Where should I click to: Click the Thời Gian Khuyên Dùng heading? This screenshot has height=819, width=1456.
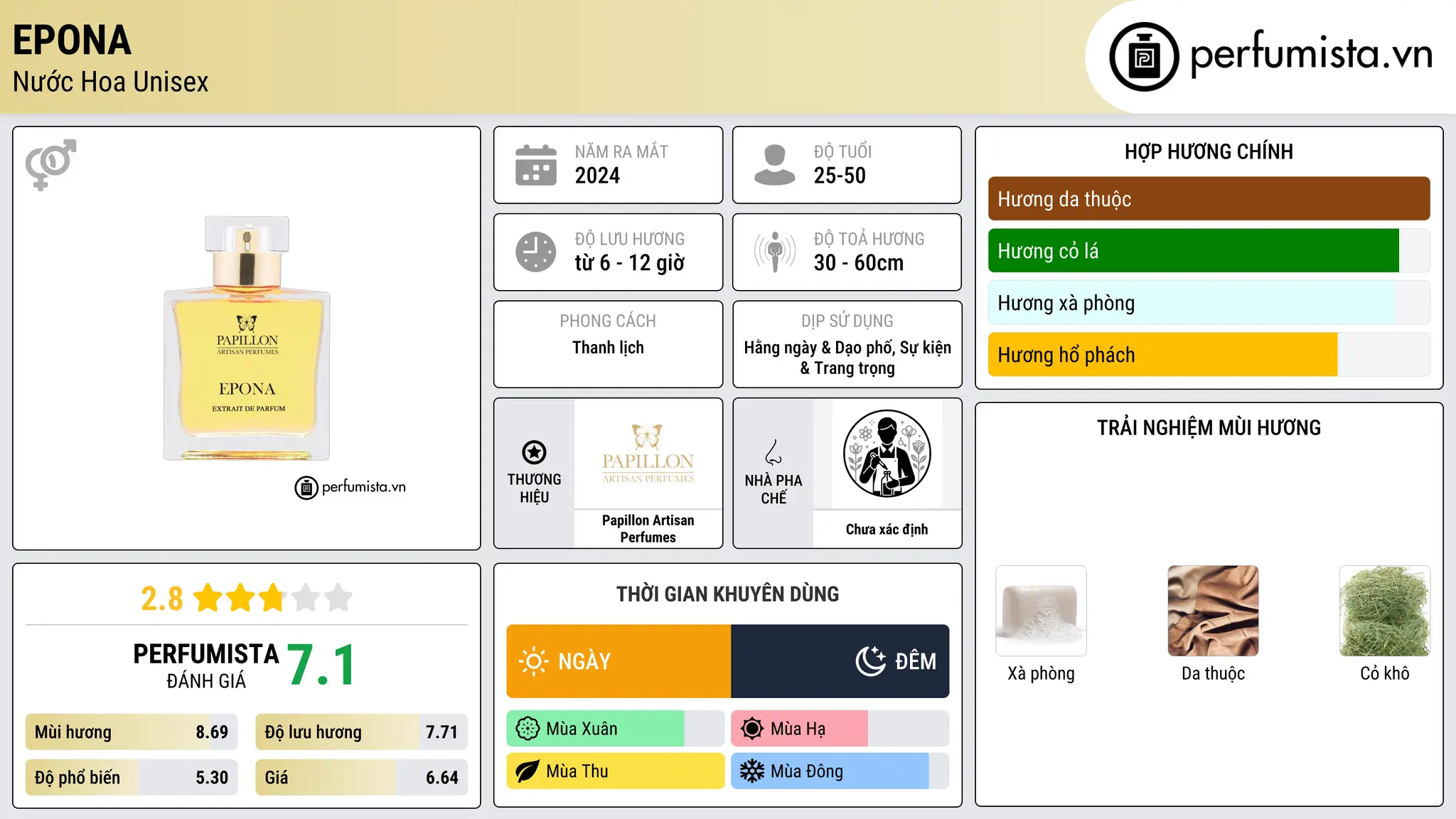coord(727,594)
